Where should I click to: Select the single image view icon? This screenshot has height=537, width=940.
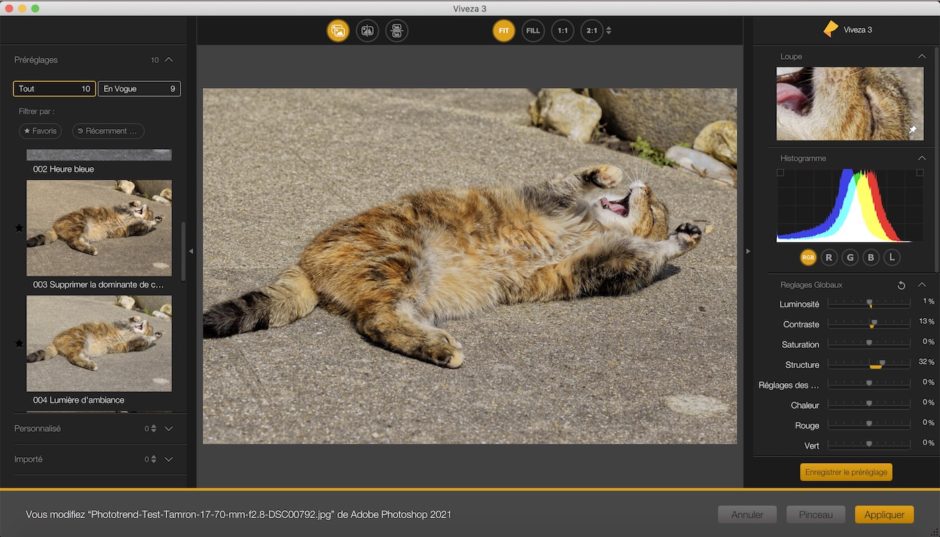point(338,31)
